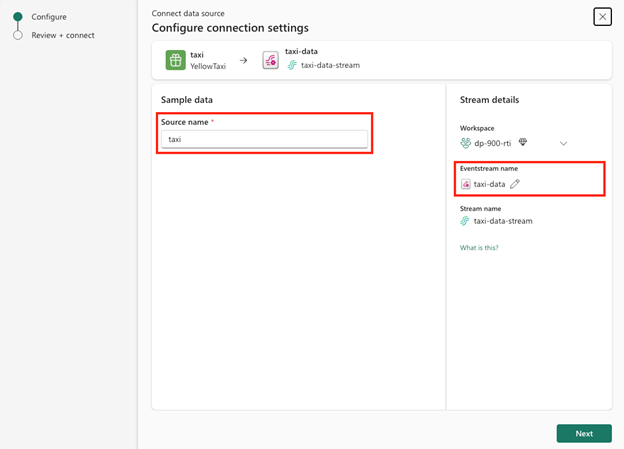Go to the Configure step label
The height and width of the screenshot is (449, 624).
[49, 17]
